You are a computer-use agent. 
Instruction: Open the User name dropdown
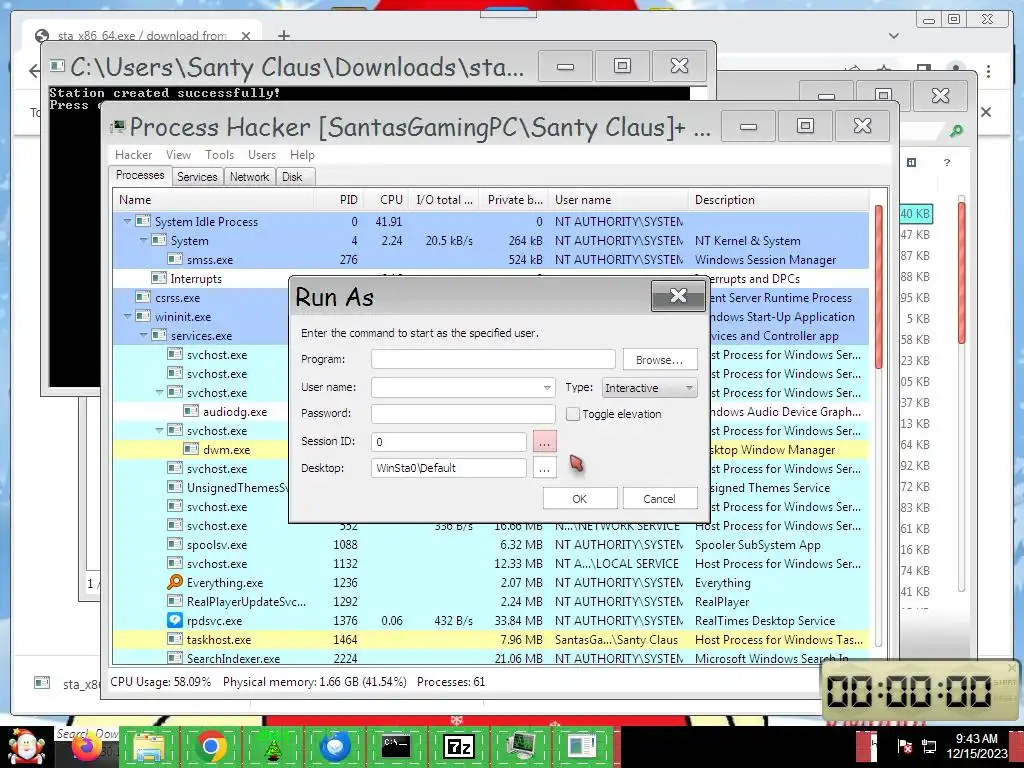coord(547,387)
